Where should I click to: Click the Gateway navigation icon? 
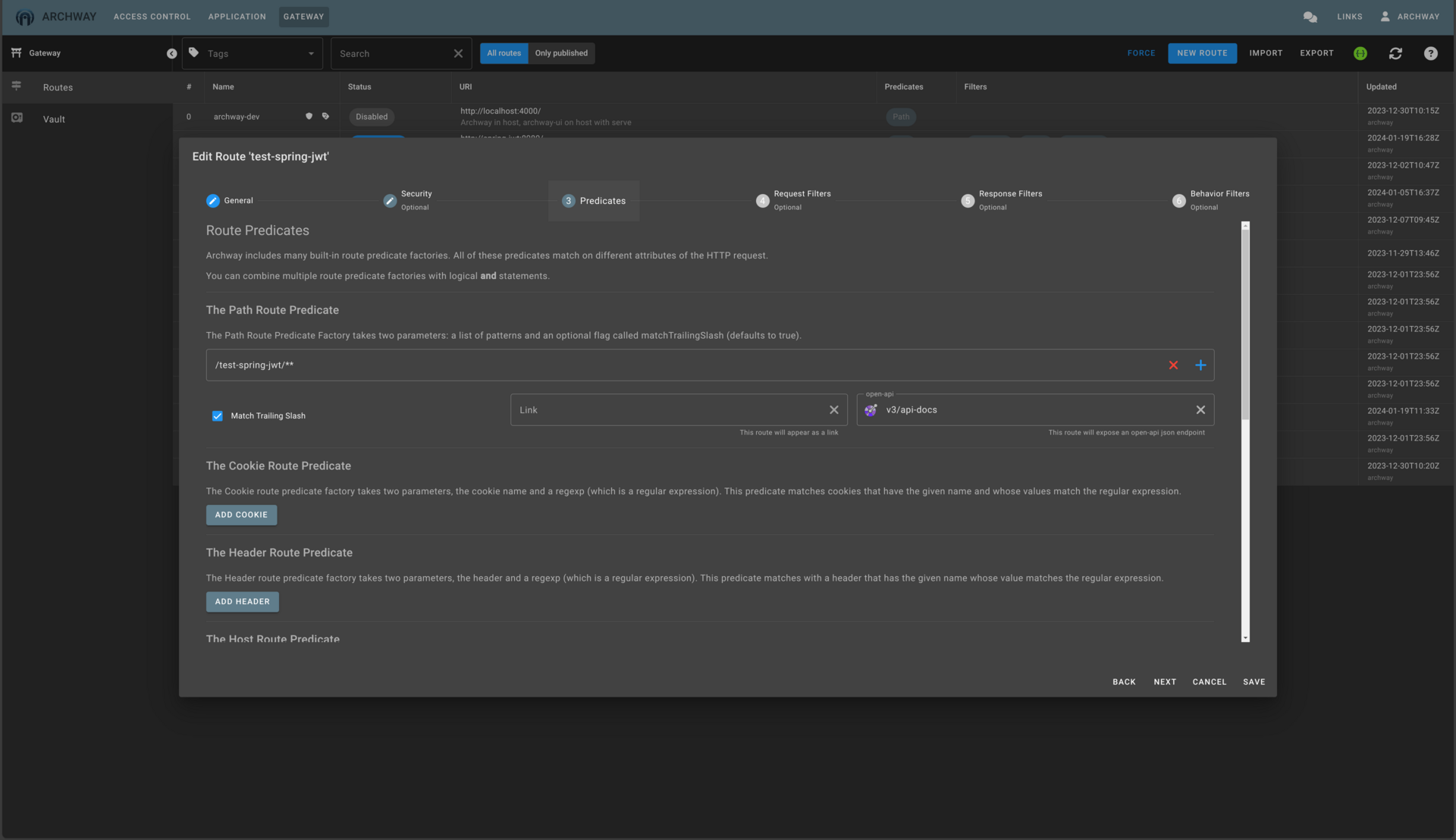click(x=16, y=52)
